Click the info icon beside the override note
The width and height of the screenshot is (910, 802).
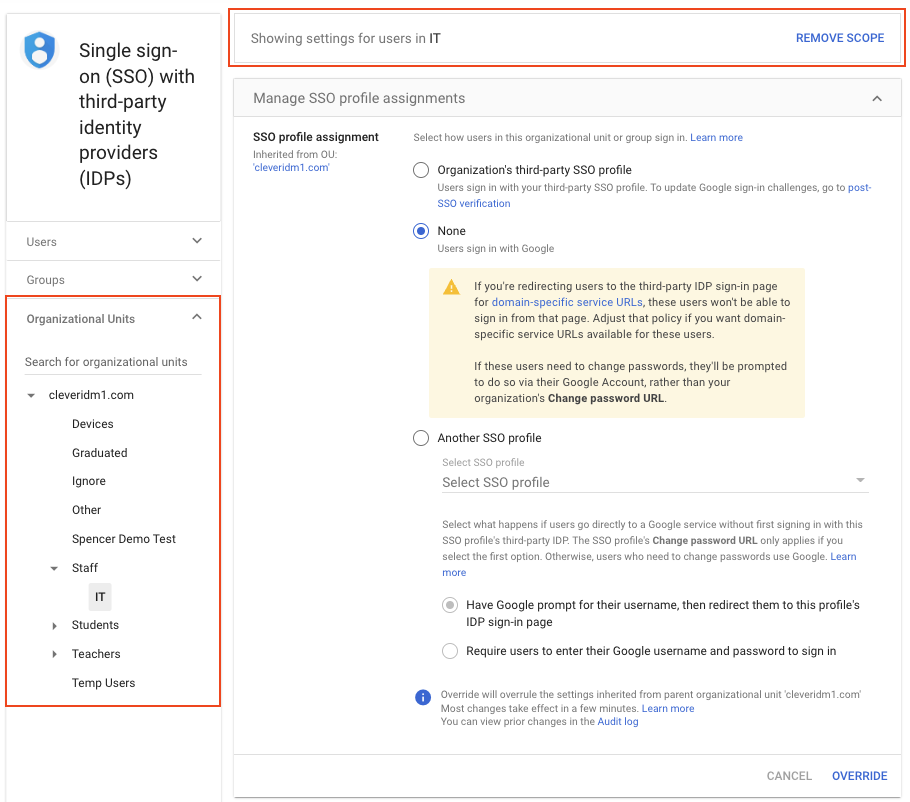422,697
